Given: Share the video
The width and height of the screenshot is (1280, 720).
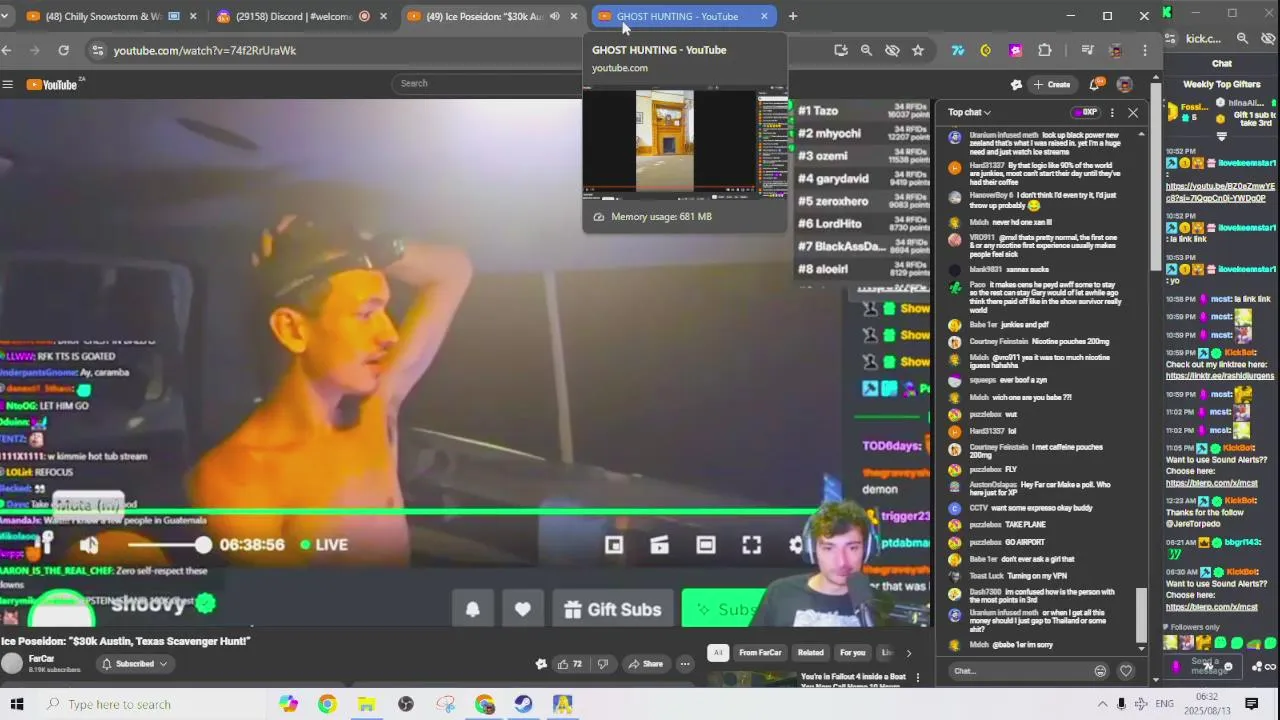Looking at the screenshot, I should pos(645,664).
